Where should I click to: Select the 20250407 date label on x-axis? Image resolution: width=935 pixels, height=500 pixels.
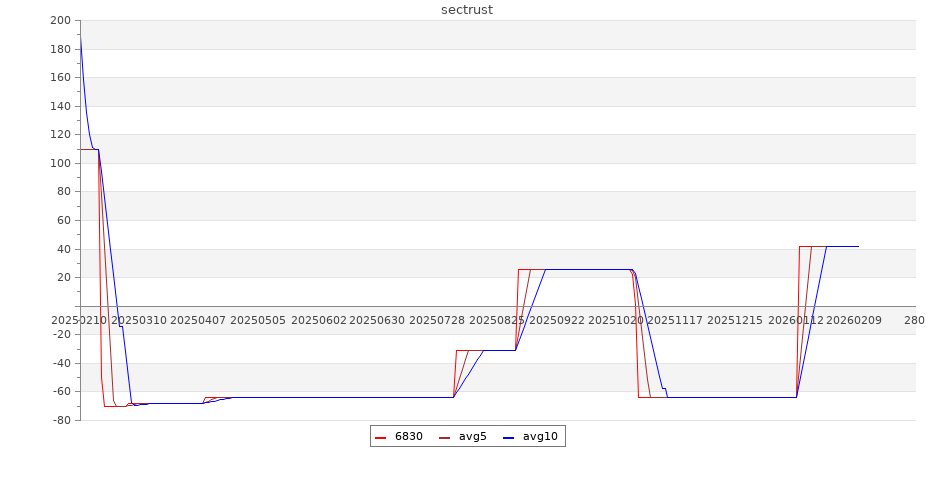[198, 321]
